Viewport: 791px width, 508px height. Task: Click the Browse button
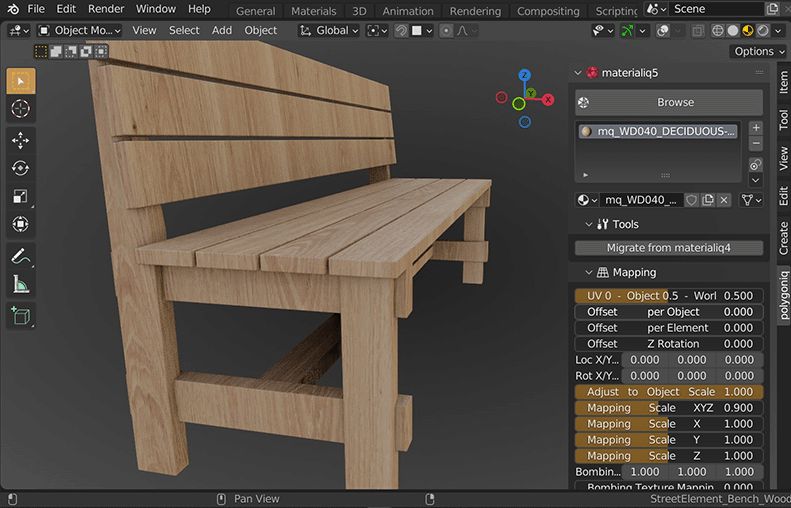[669, 102]
